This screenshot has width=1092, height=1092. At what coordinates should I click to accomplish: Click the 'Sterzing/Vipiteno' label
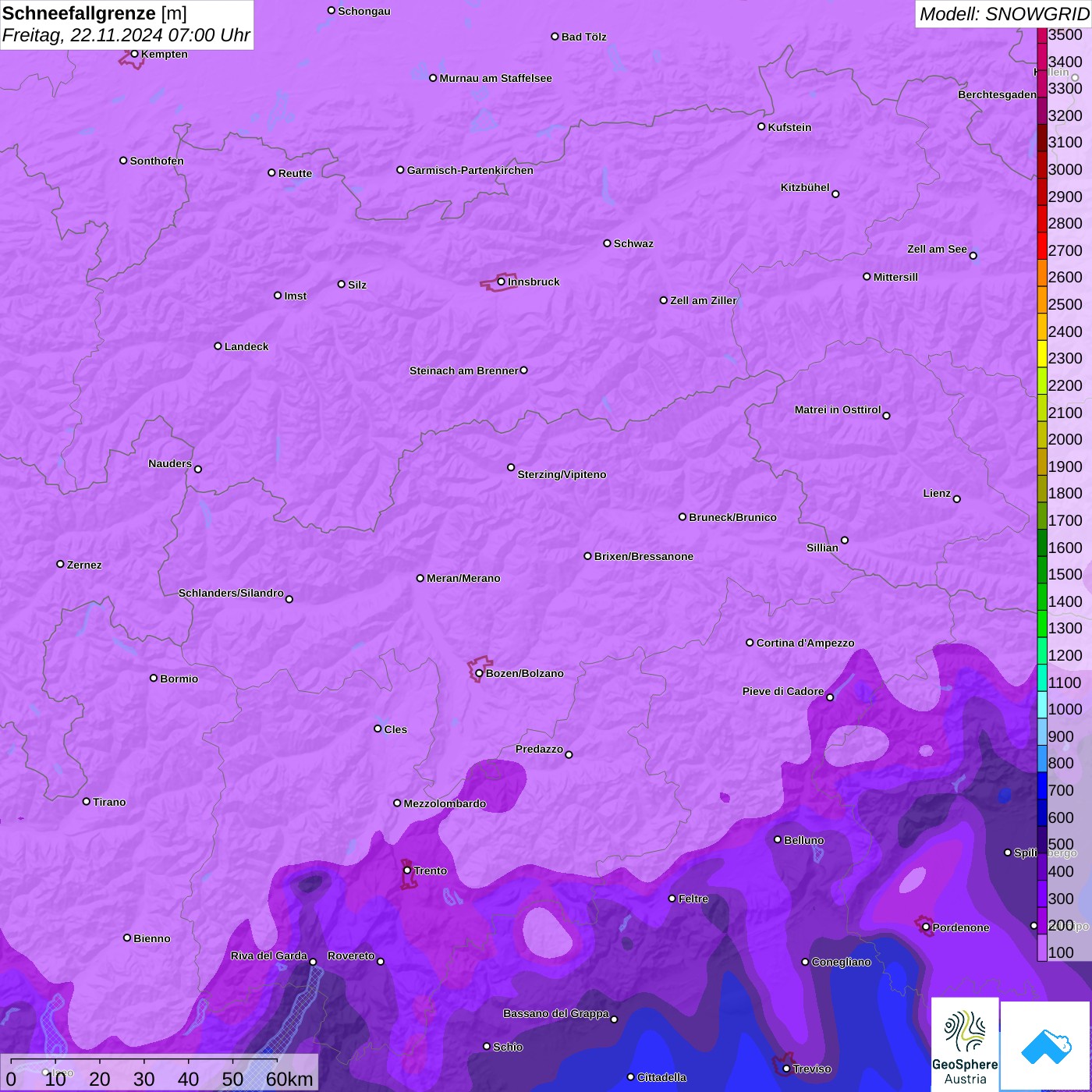(x=562, y=474)
